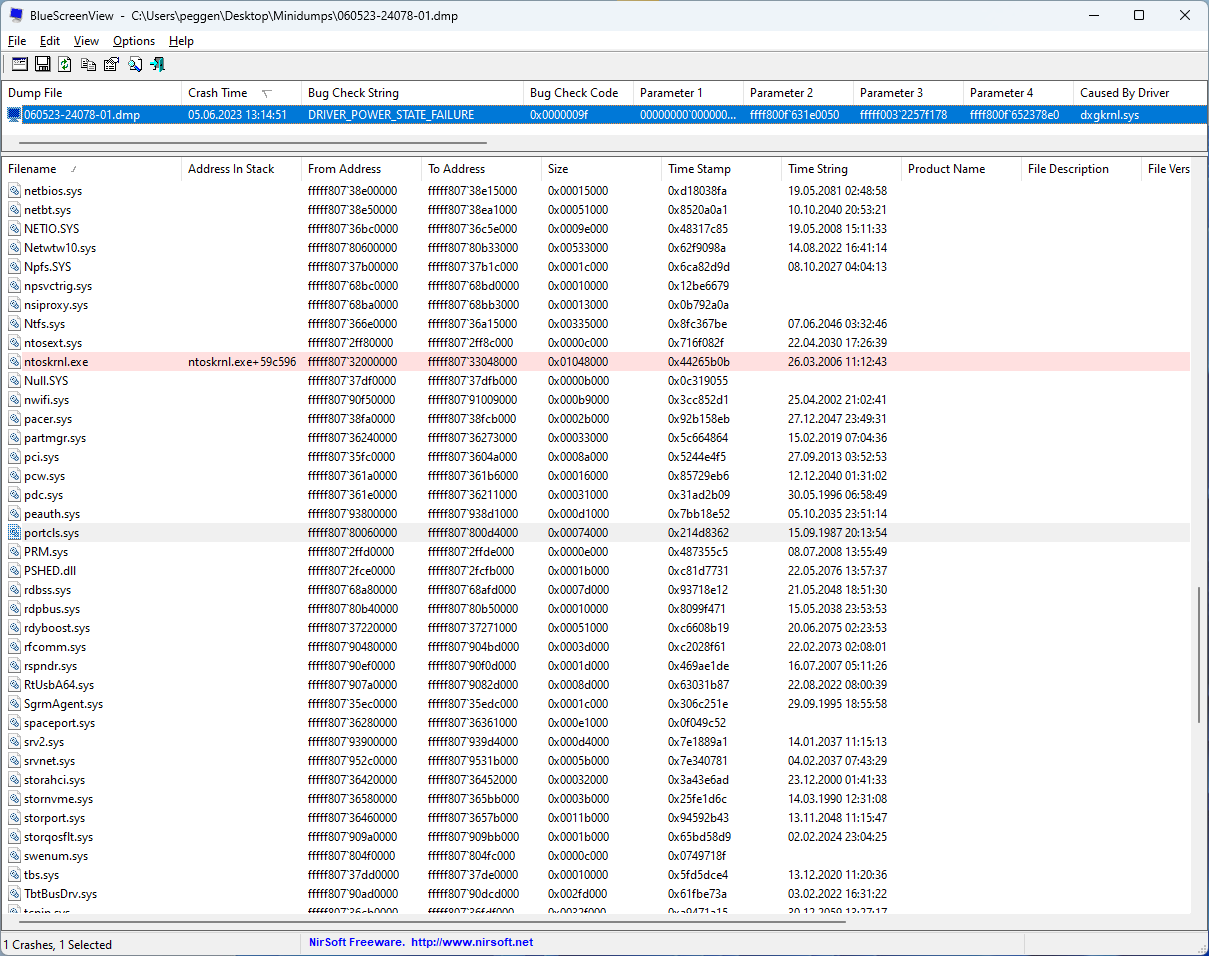Image resolution: width=1209 pixels, height=956 pixels.
Task: Click file icon of PSHED.dll row
Action: 15,571
